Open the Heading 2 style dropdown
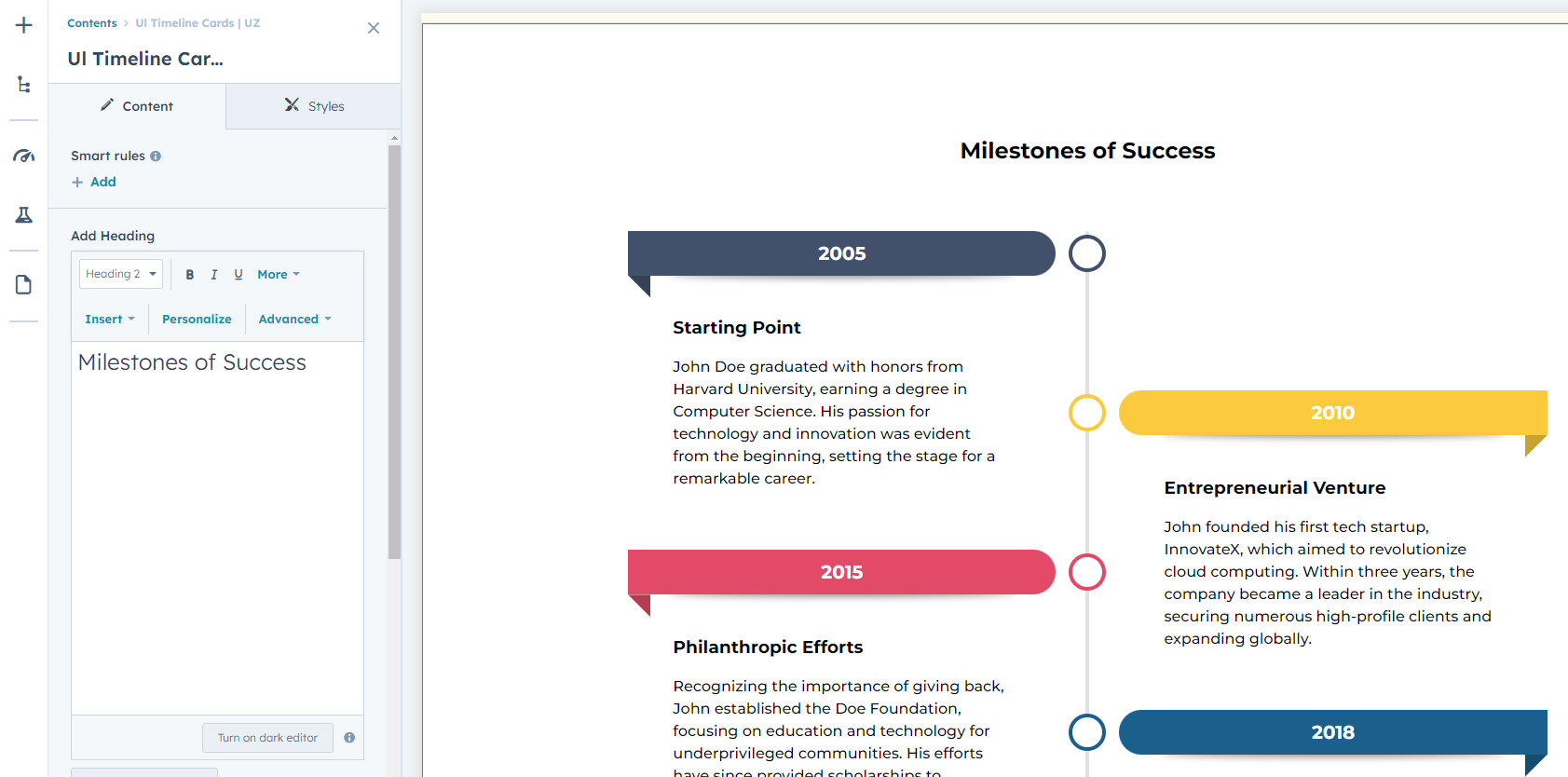 pos(121,274)
